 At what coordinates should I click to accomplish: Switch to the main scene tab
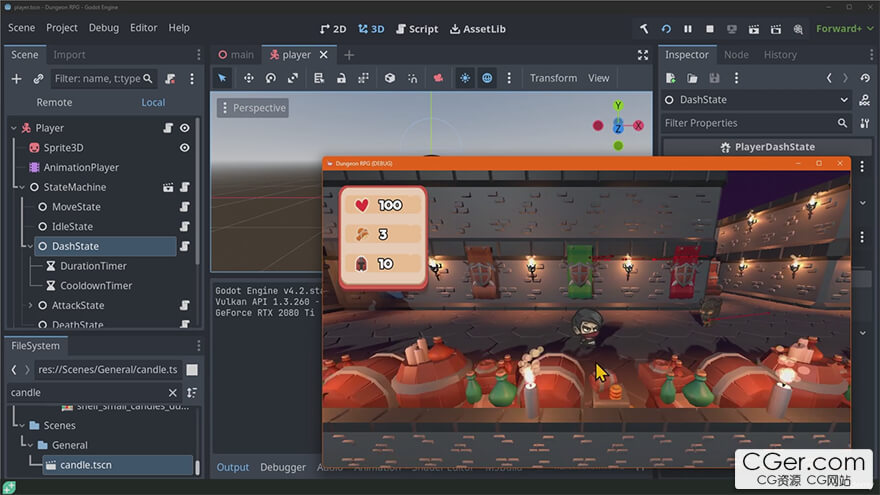click(236, 55)
